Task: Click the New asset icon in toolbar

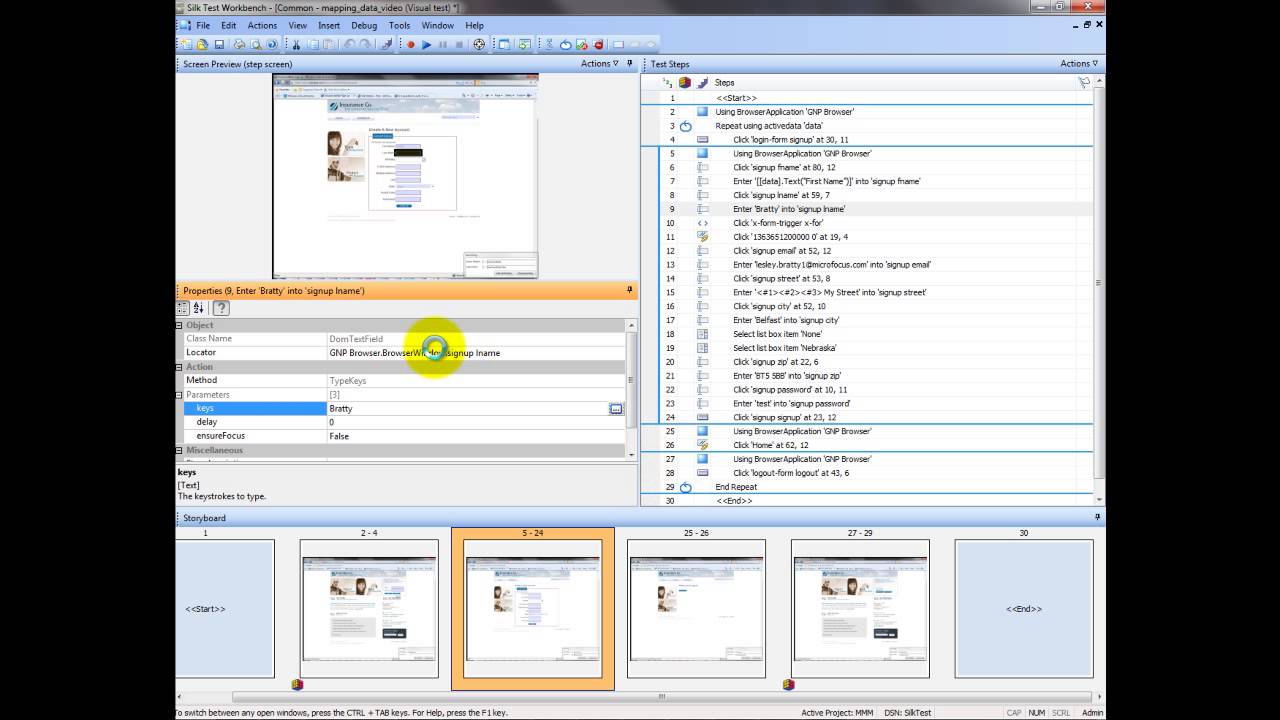Action: [185, 44]
